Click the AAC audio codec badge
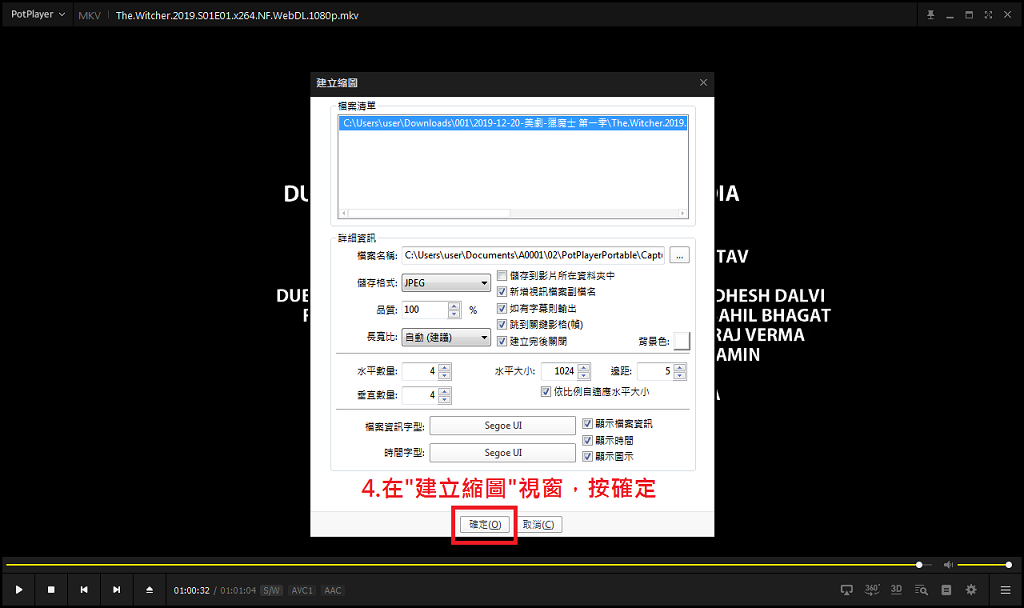This screenshot has width=1024, height=608. (x=333, y=590)
